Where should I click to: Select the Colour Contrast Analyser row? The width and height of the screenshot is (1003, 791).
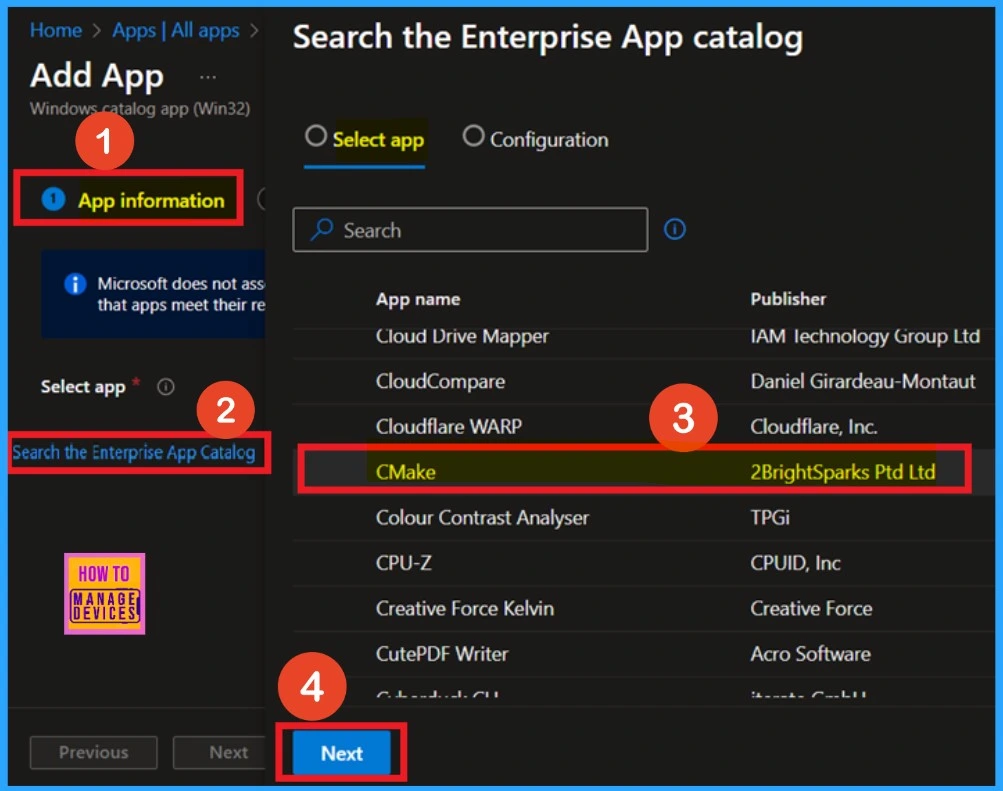[643, 517]
